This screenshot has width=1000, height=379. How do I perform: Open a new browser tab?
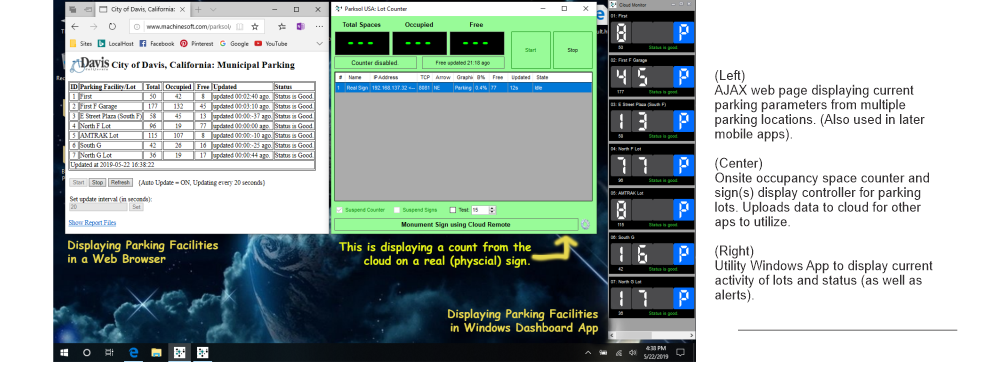[x=198, y=10]
